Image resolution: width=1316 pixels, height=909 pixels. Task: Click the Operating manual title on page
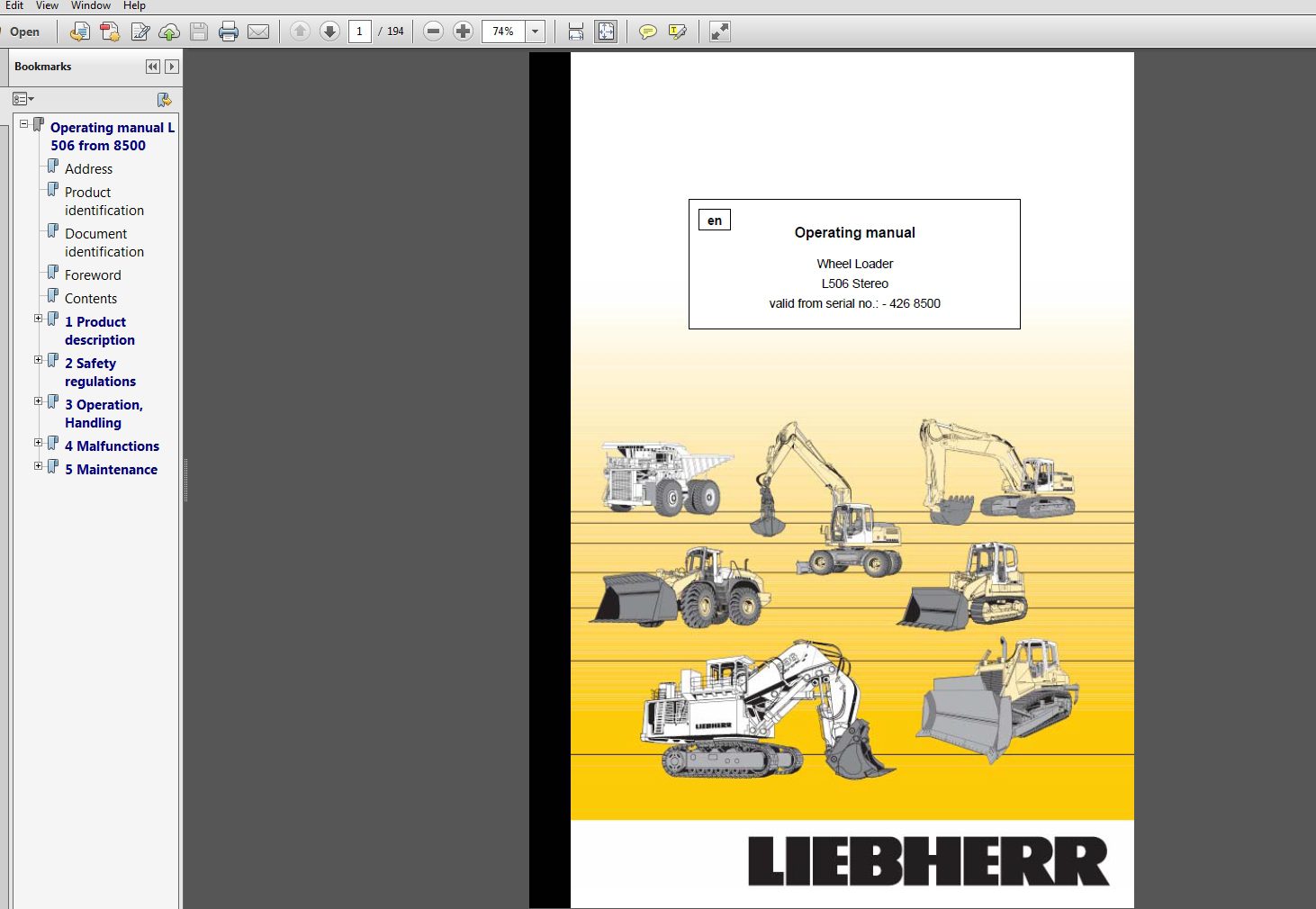point(854,232)
